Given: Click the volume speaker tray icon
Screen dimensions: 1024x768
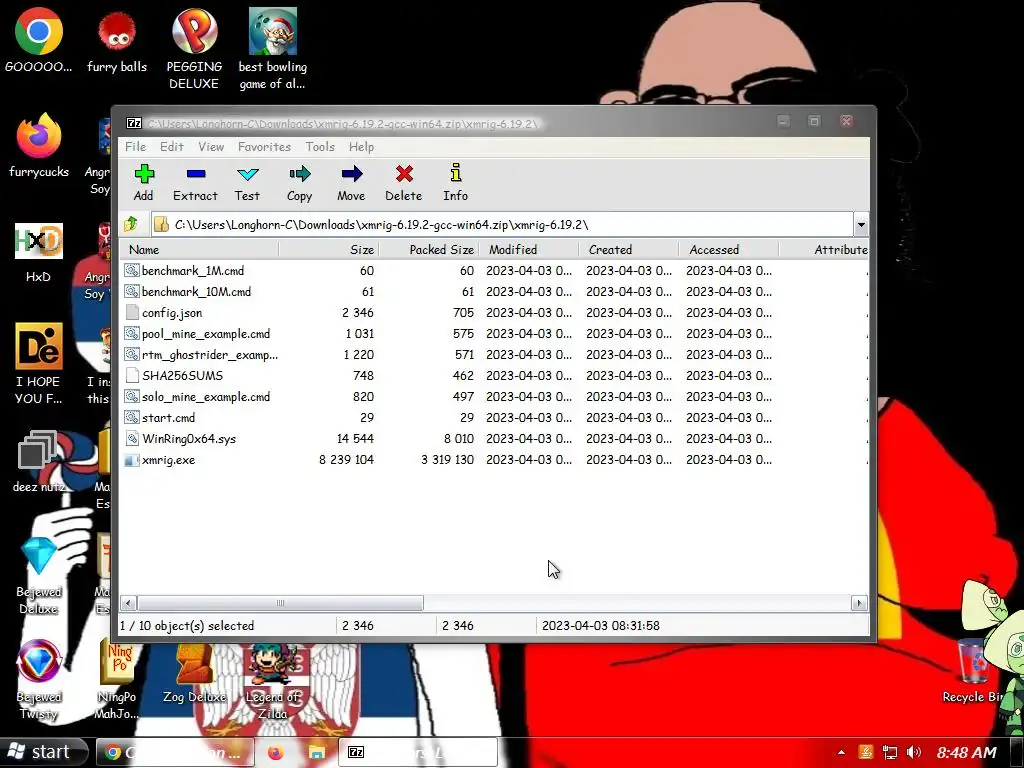Looking at the screenshot, I should [x=914, y=752].
